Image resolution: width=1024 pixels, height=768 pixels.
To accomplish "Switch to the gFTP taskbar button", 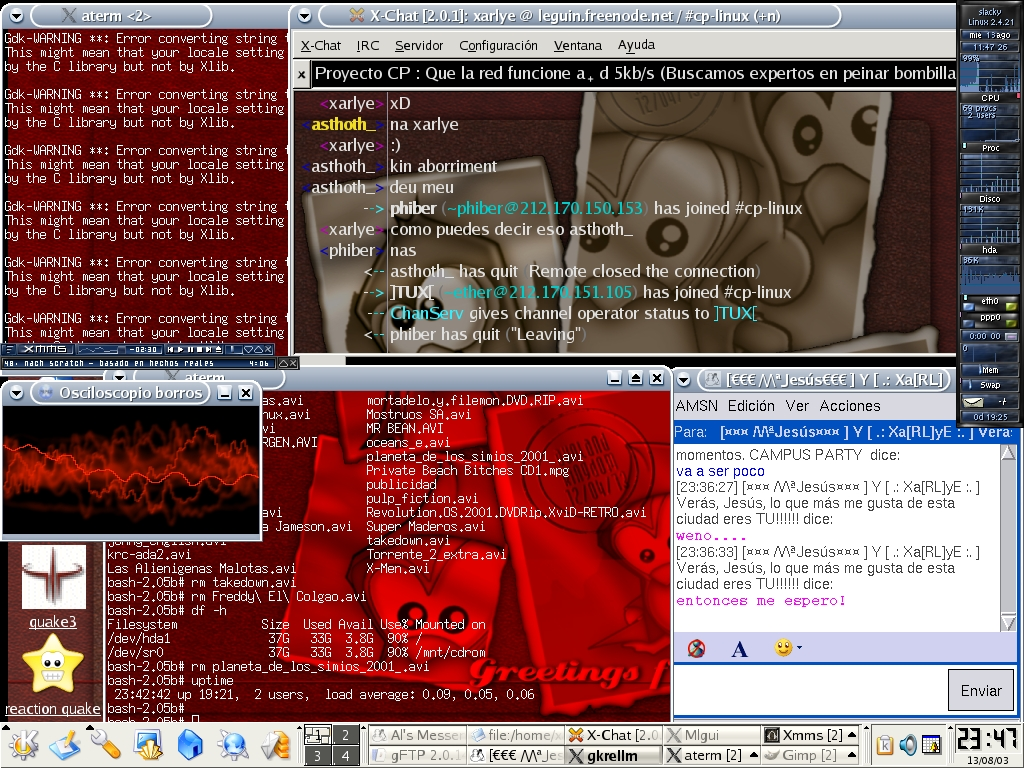I will 418,755.
